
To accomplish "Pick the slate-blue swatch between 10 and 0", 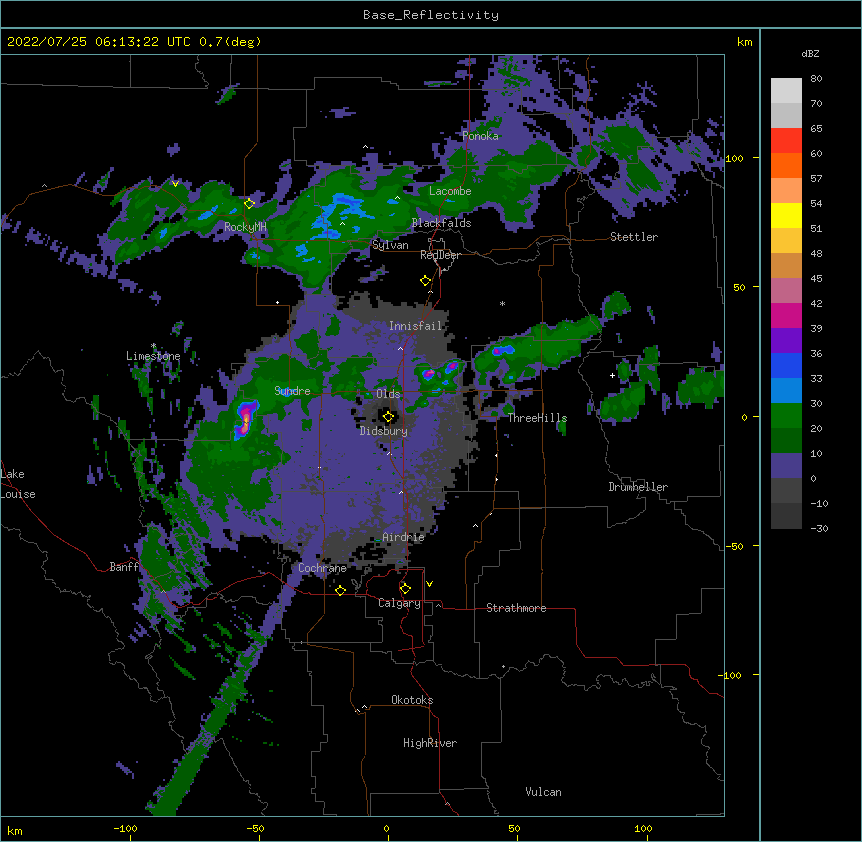I will (786, 466).
